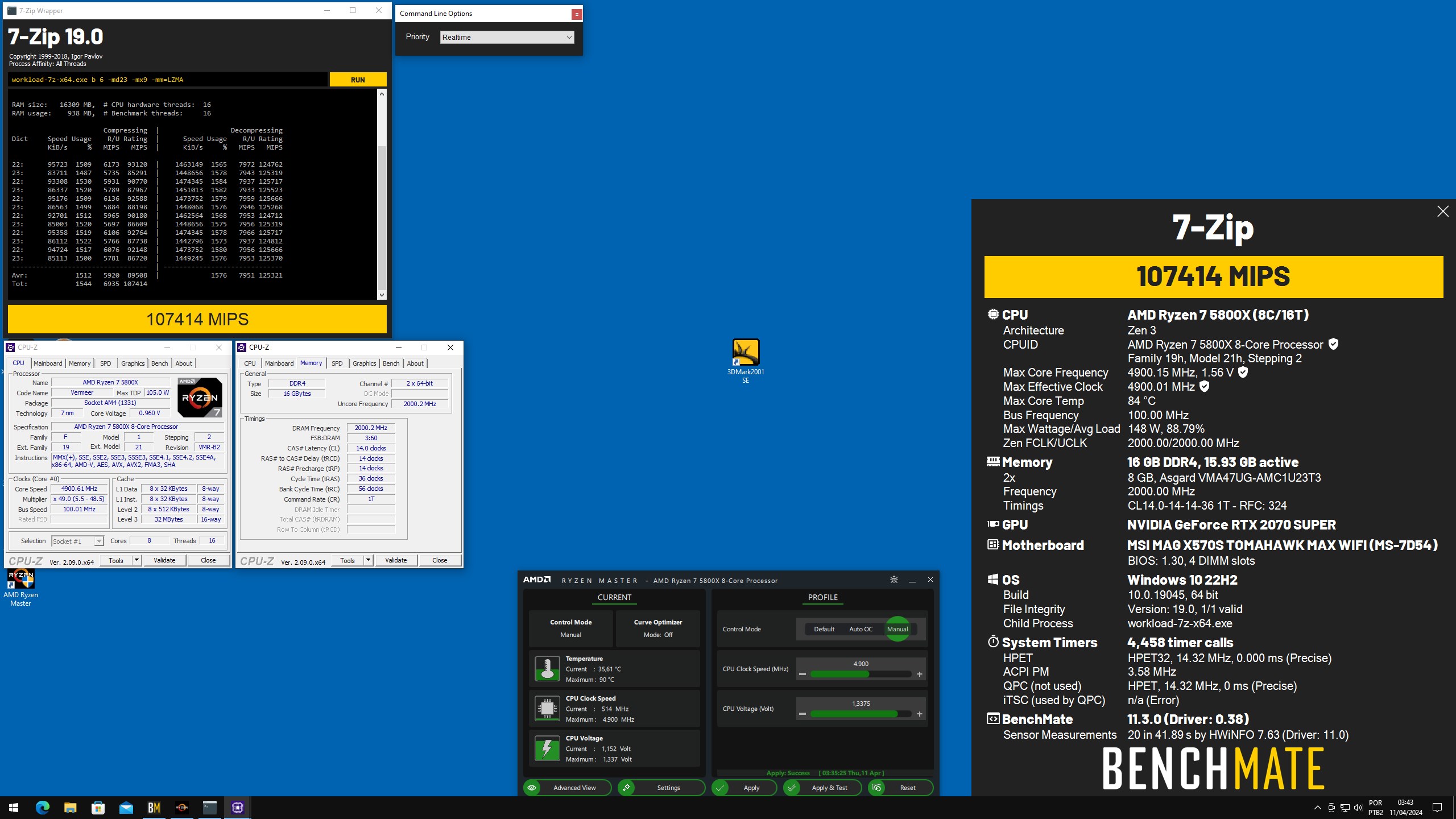Open Socket #1 selection dropdown in CPU-Z

point(77,541)
